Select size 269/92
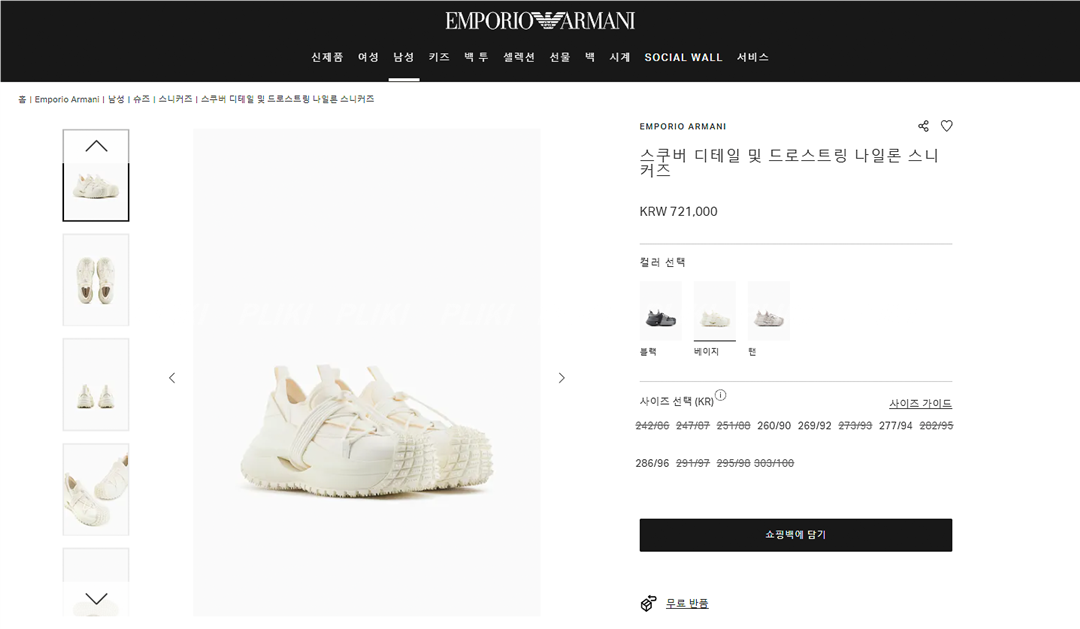 click(814, 426)
